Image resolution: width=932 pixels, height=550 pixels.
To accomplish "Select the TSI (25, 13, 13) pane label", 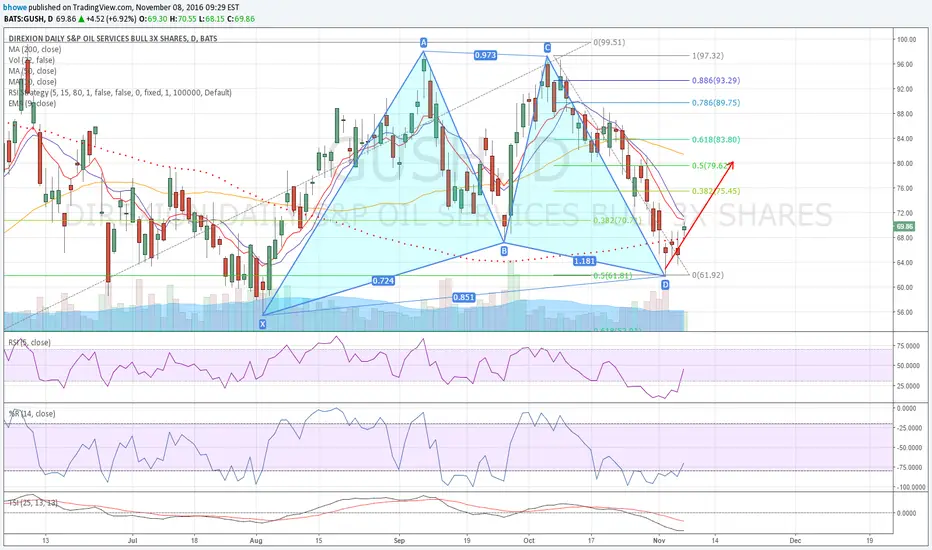I will coord(33,503).
